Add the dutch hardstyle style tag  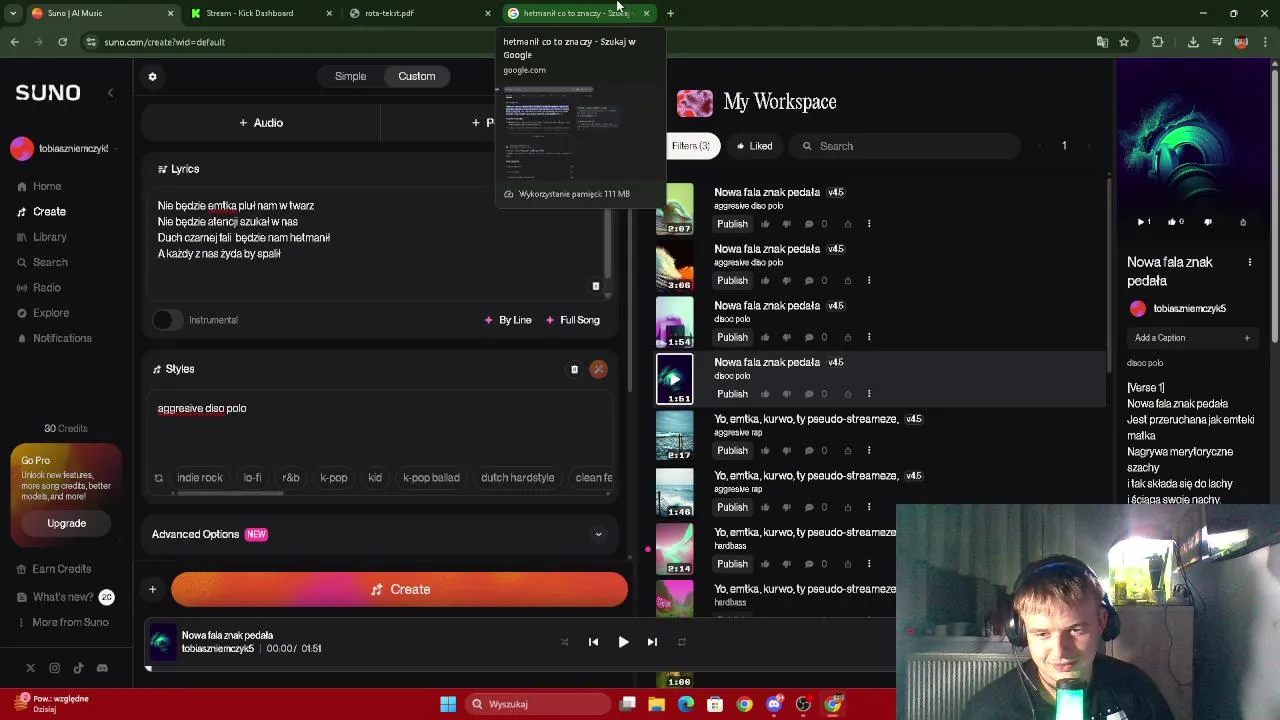click(517, 478)
